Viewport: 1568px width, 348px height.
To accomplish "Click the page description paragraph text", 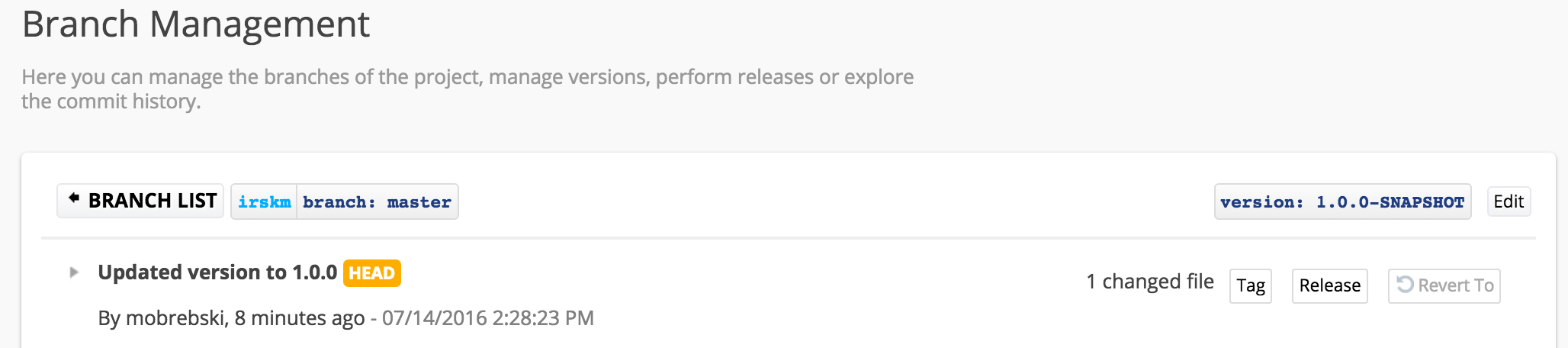I will pos(468,89).
